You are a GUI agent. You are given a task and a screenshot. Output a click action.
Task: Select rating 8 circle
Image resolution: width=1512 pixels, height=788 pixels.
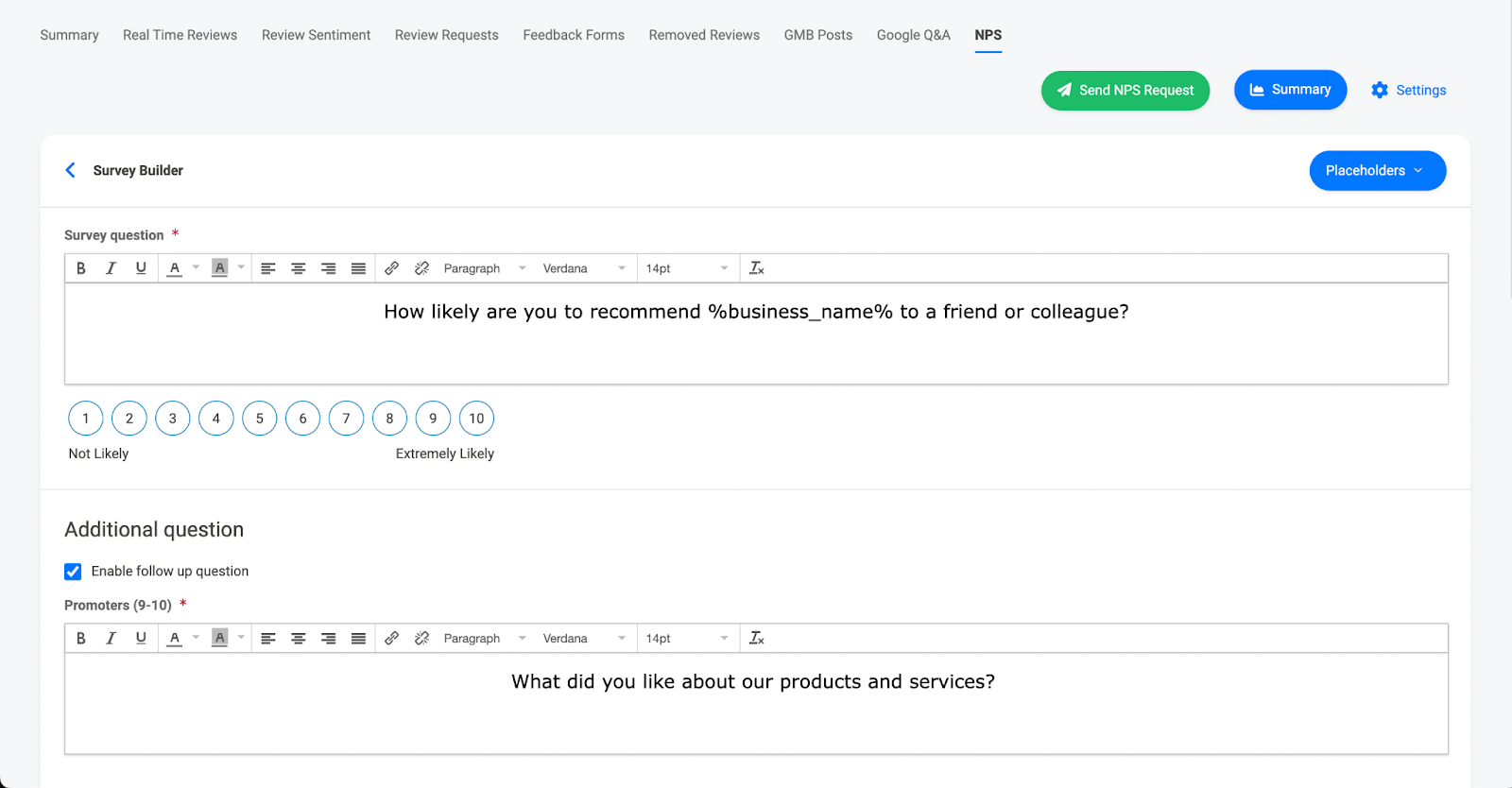(x=389, y=419)
